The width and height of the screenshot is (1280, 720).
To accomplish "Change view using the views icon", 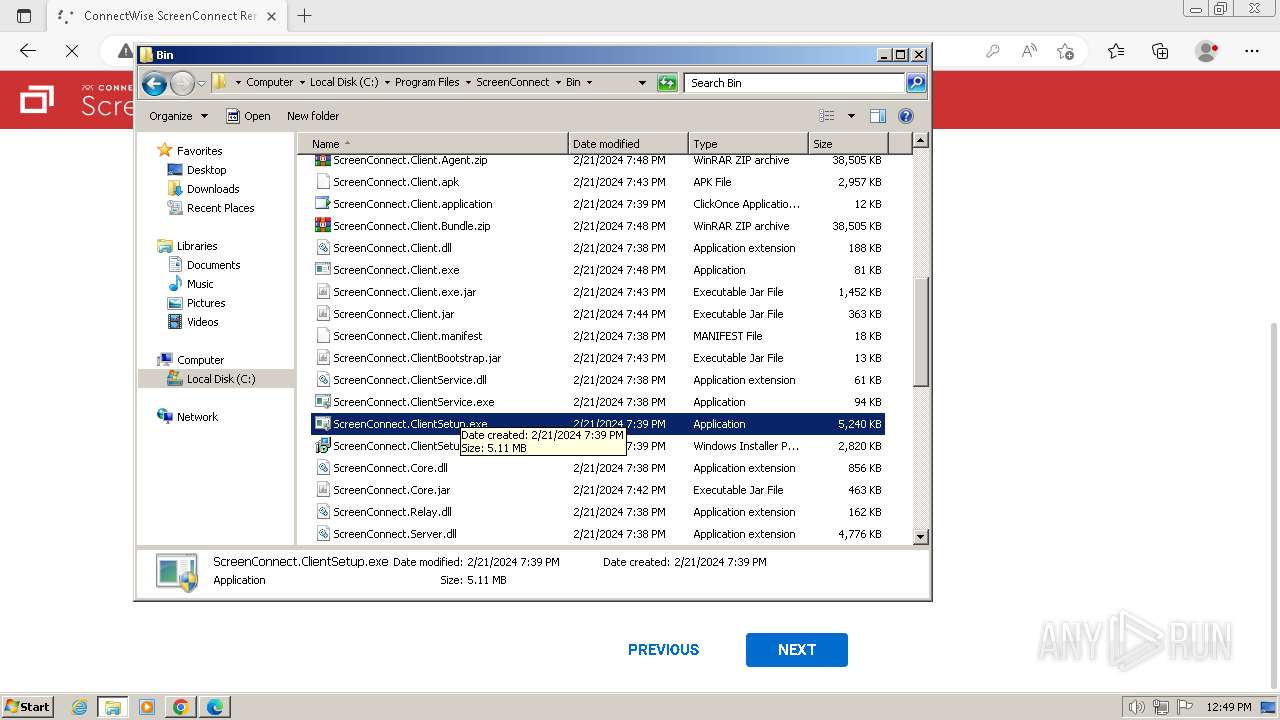I will [827, 116].
